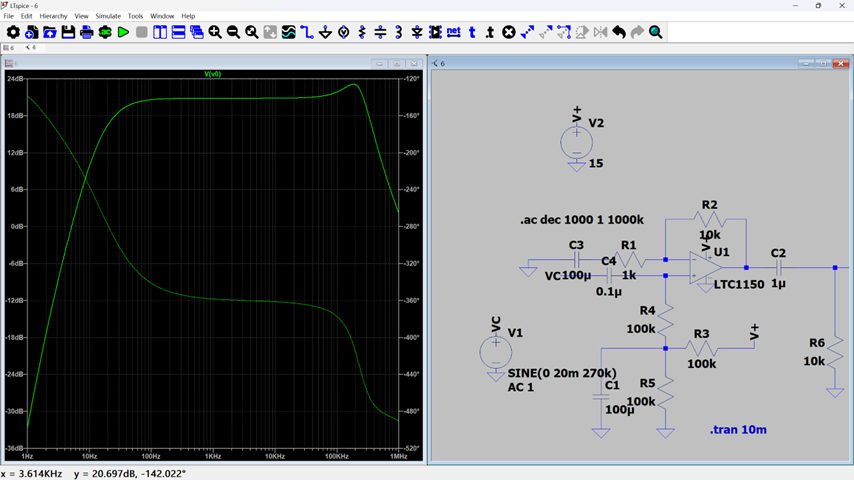Save the schematic using the floppy icon
The height and width of the screenshot is (480, 854).
[68, 32]
